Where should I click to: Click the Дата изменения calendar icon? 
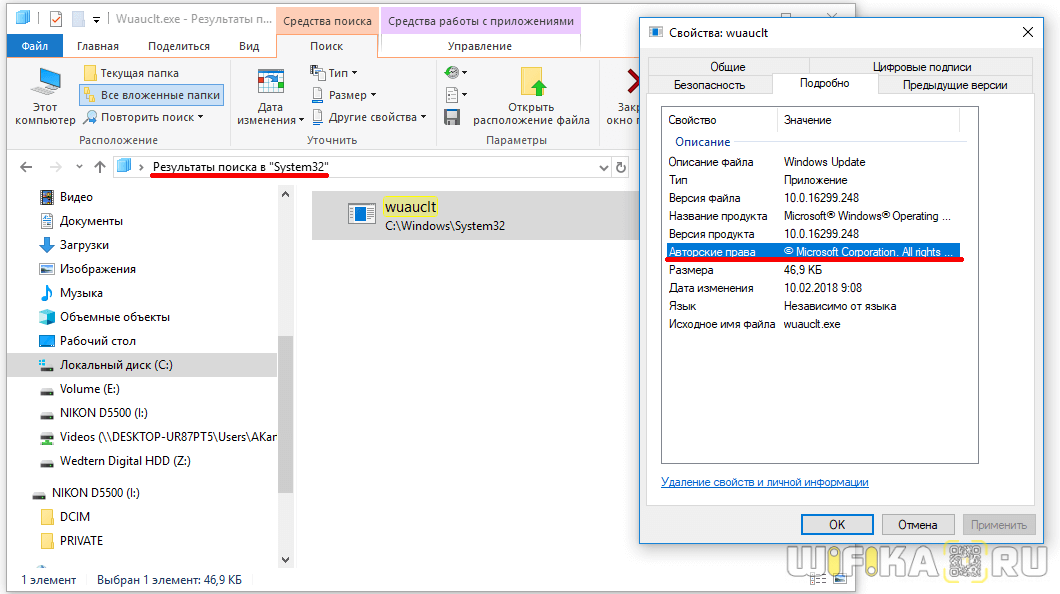[270, 84]
